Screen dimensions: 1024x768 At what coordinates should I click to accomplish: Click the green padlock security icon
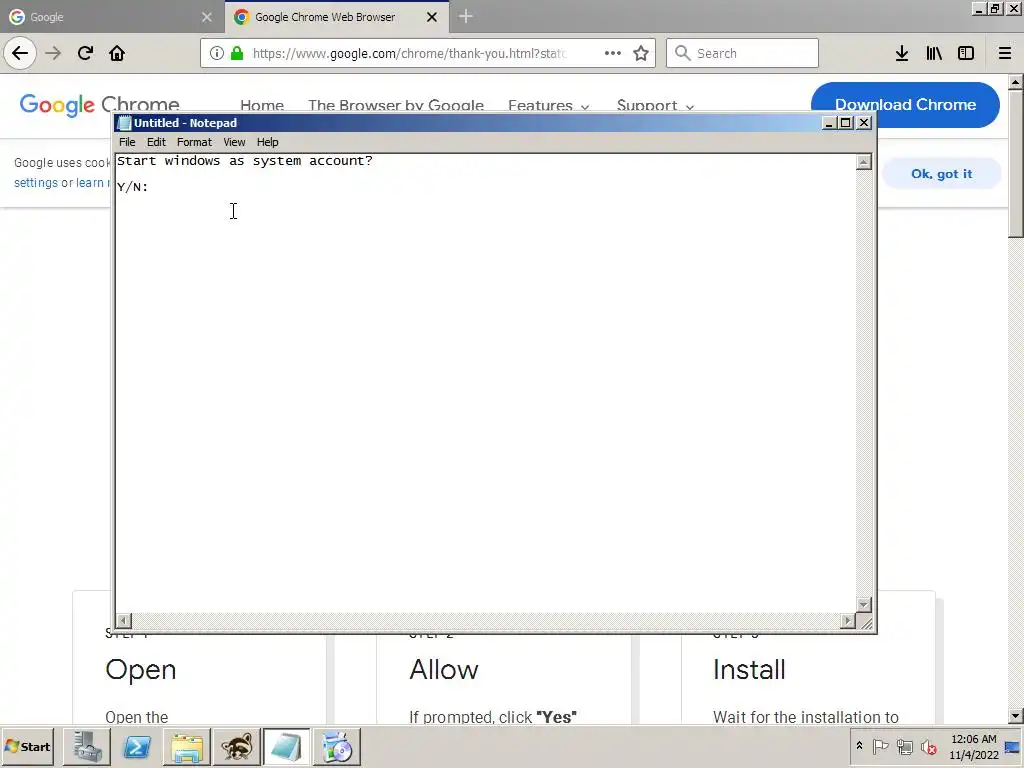click(x=237, y=53)
